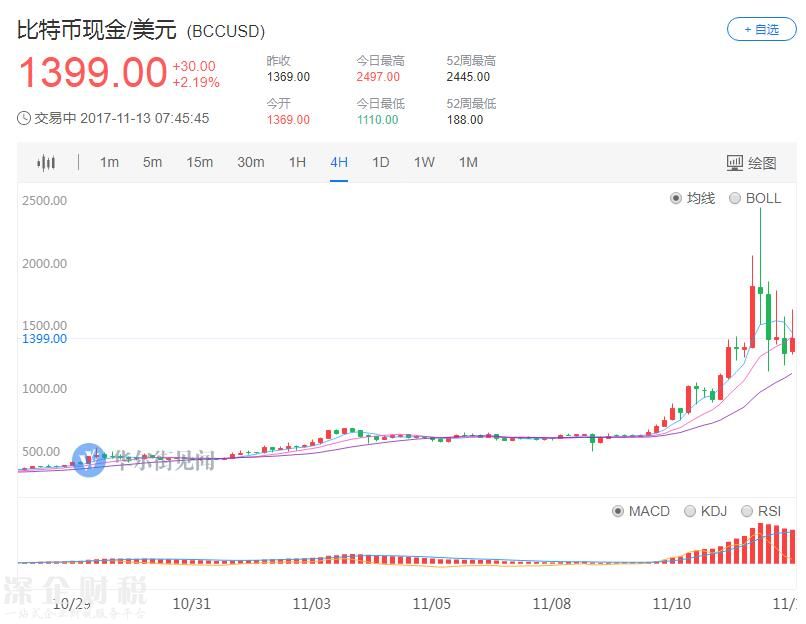Image resolution: width=806 pixels, height=624 pixels.
Task: Select the RSI indicator radio button
Action: [746, 511]
